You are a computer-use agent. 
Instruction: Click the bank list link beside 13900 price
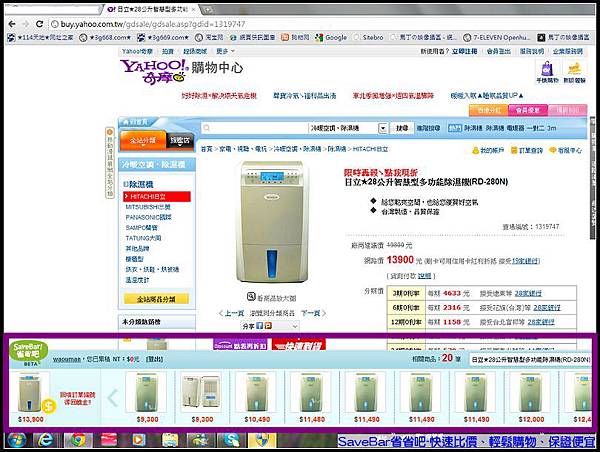pos(526,261)
